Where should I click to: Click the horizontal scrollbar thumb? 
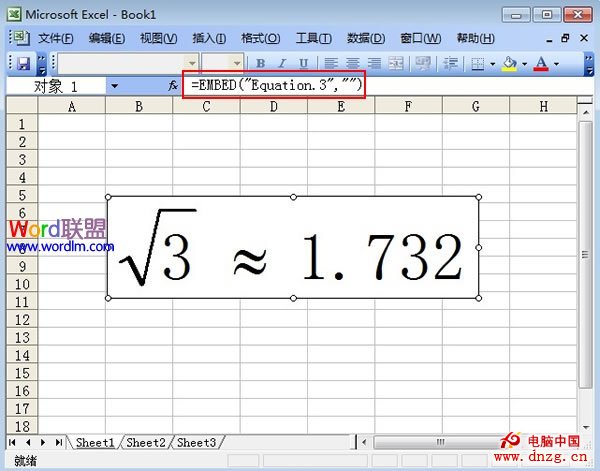[440, 442]
